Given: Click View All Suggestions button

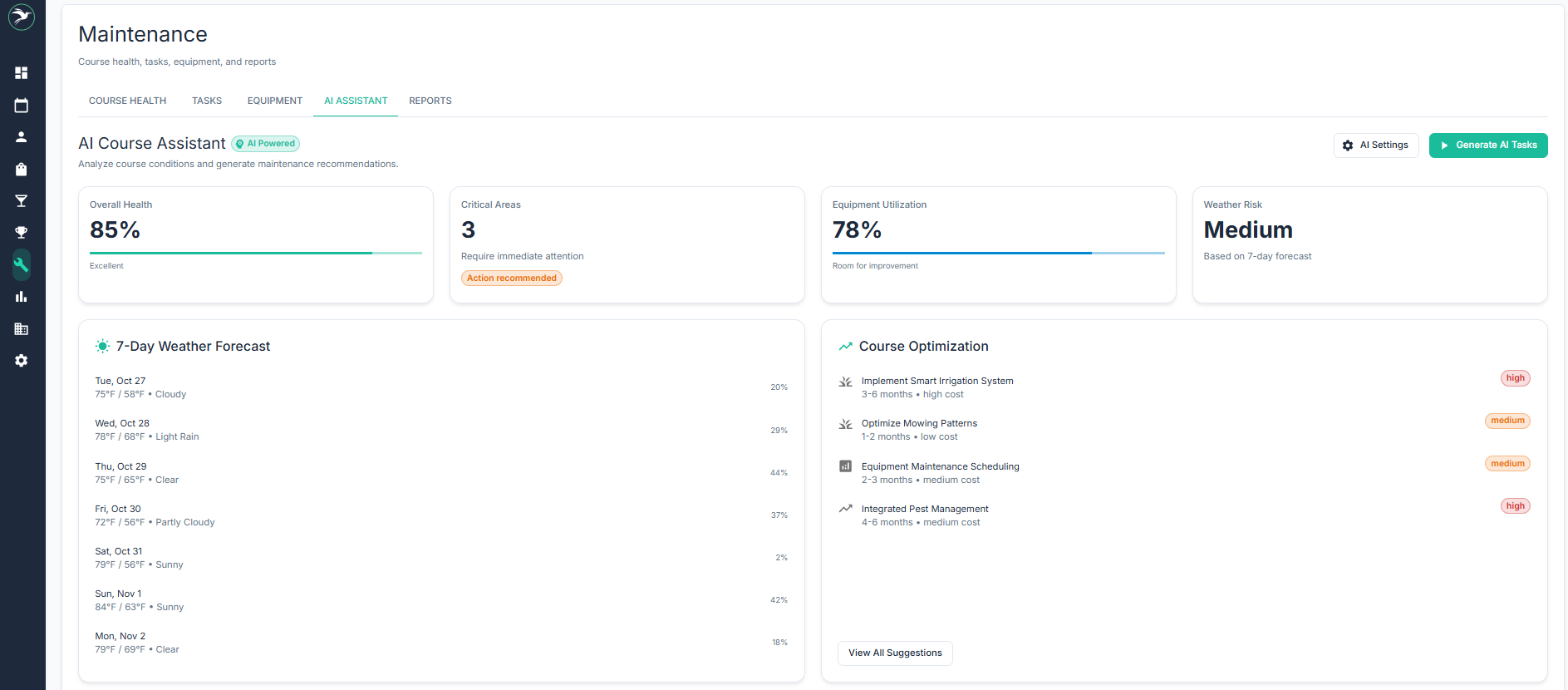Looking at the screenshot, I should 895,653.
